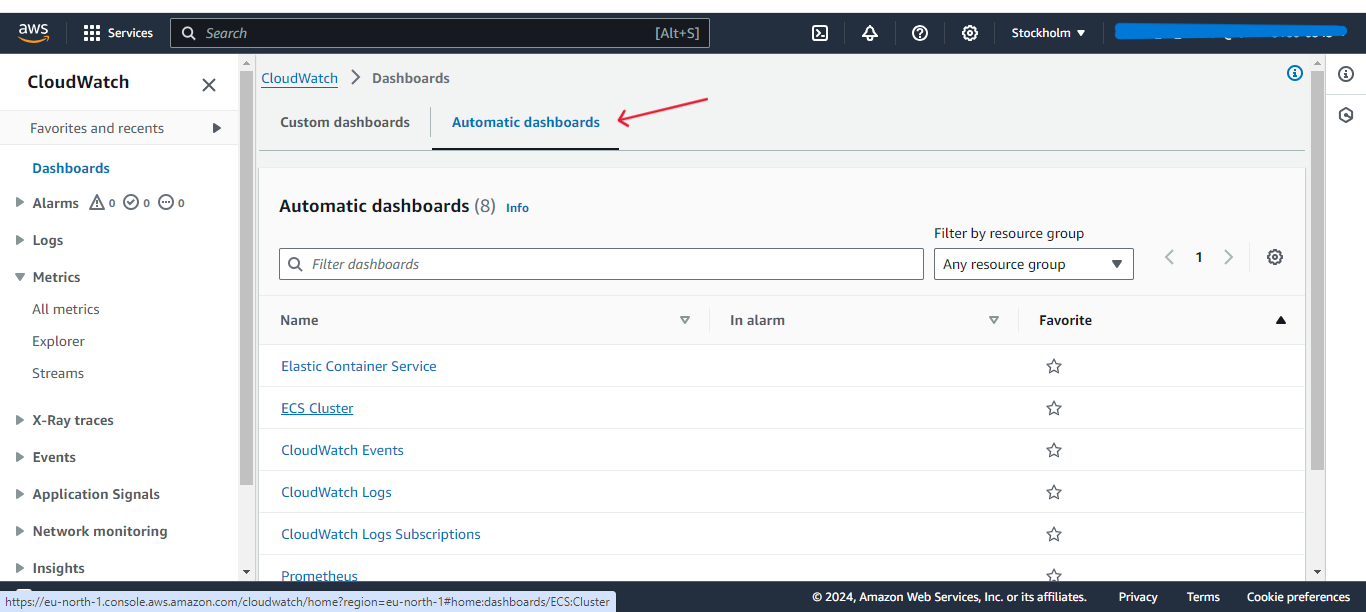This screenshot has width=1366, height=612.
Task: Open metric Streams in the sidebar
Action: 58,373
